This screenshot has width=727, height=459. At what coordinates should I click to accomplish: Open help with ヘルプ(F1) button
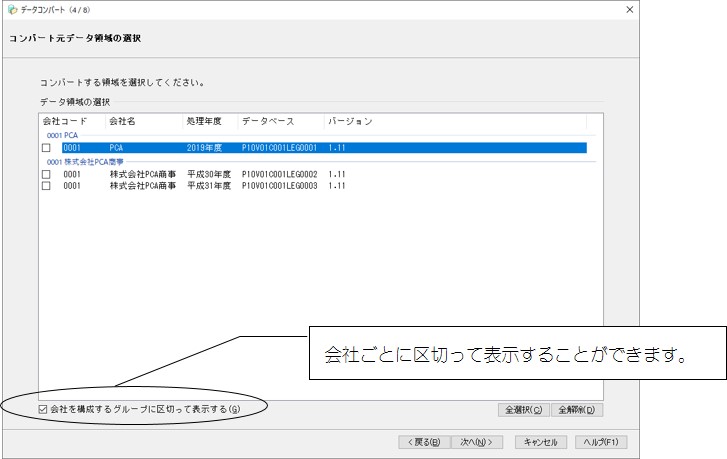pyautogui.click(x=601, y=441)
